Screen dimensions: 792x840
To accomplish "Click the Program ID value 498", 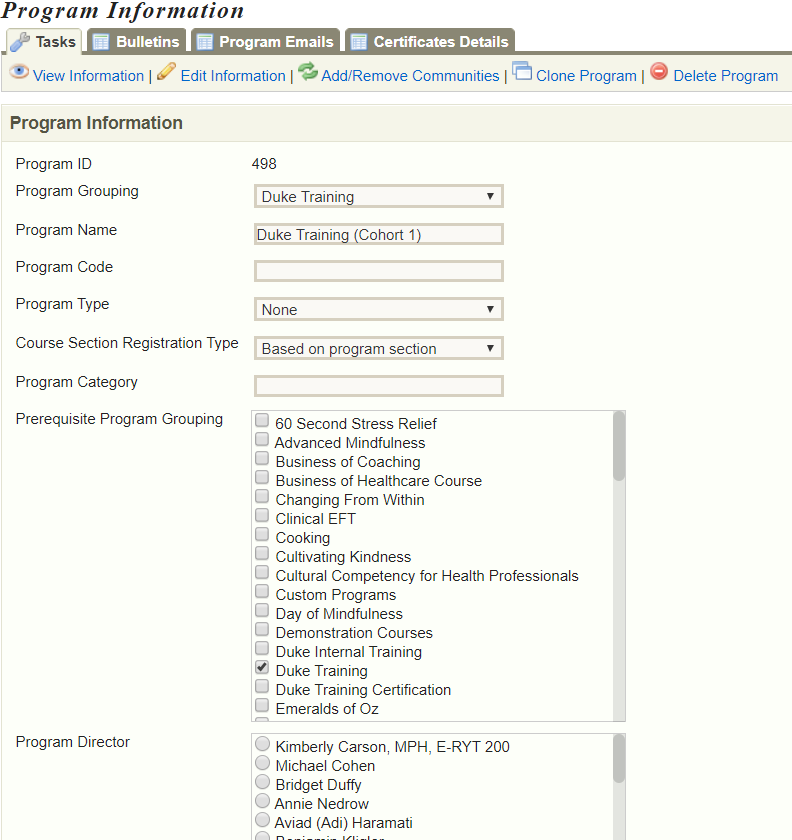I will click(264, 164).
